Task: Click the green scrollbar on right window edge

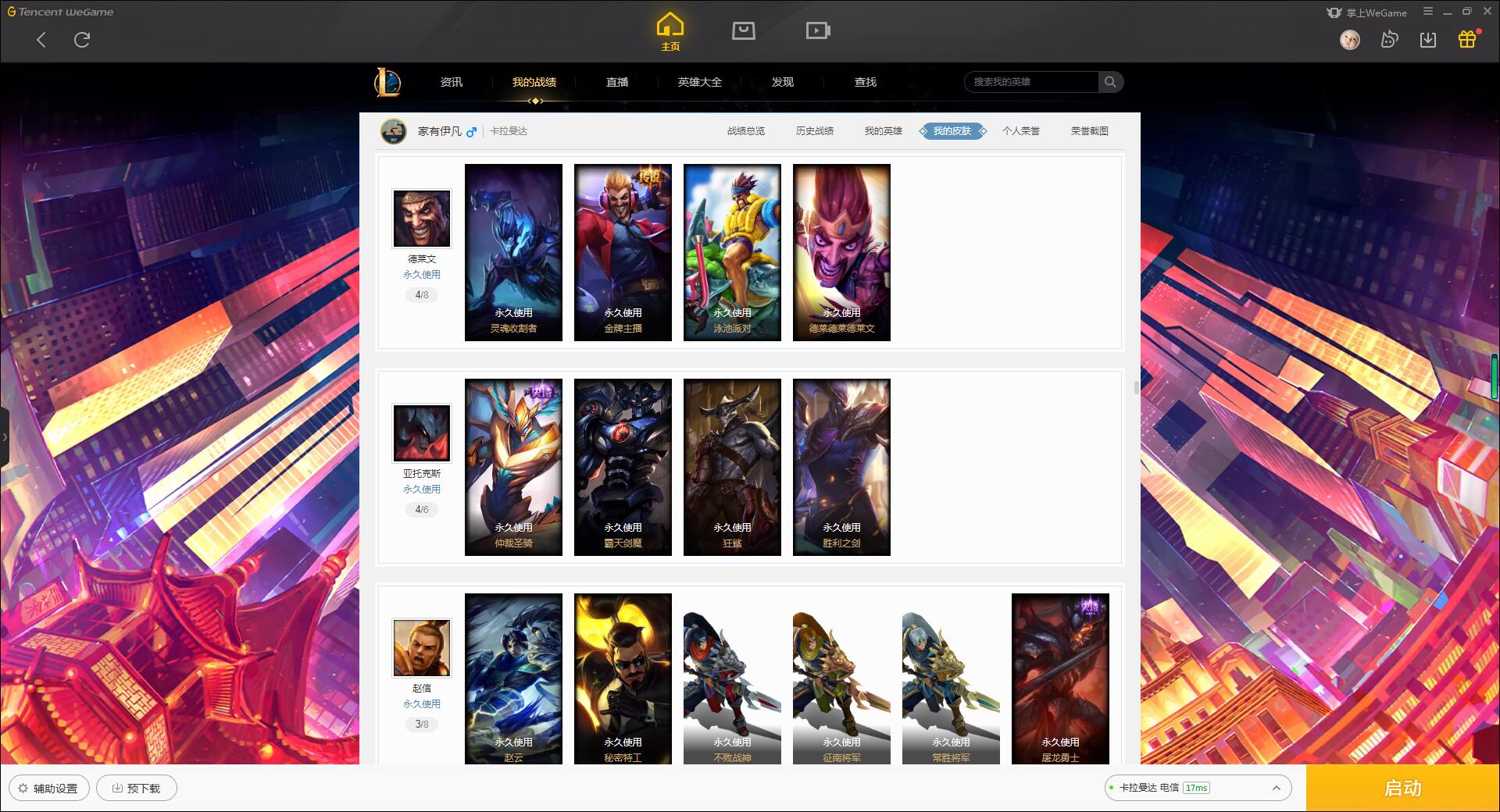Action: (x=1495, y=377)
